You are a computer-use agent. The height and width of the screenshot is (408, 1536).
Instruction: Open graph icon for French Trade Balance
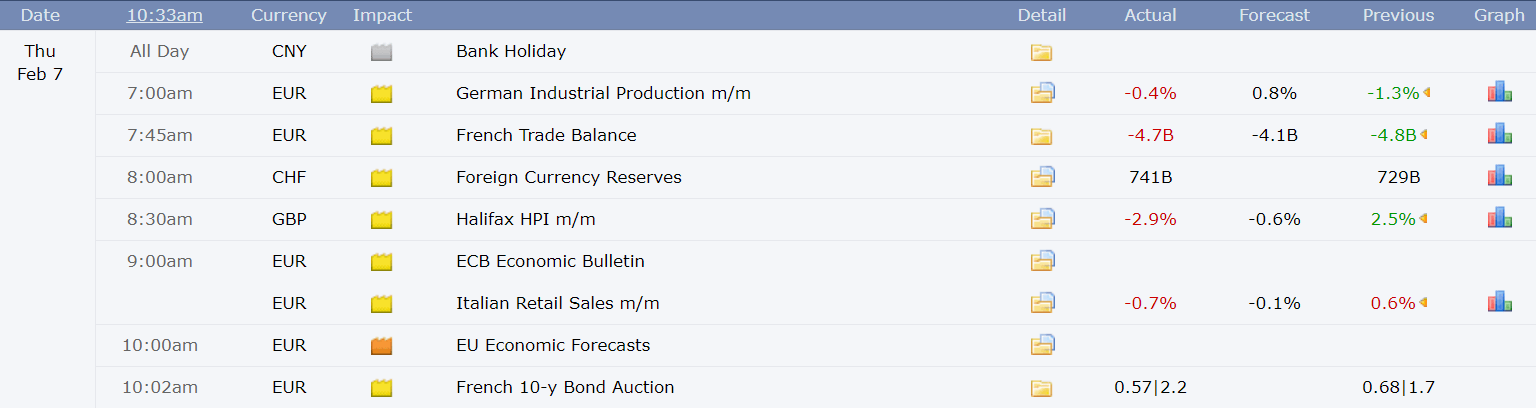click(x=1499, y=135)
